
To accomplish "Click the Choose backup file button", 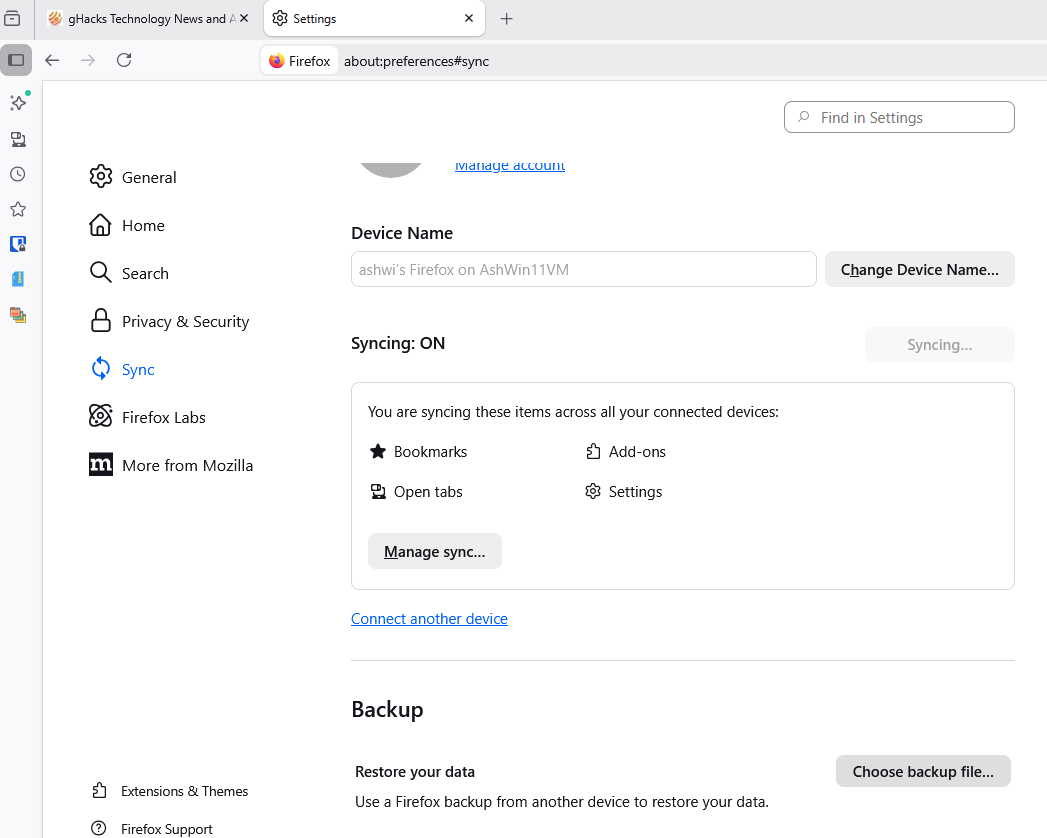I will (x=922, y=771).
